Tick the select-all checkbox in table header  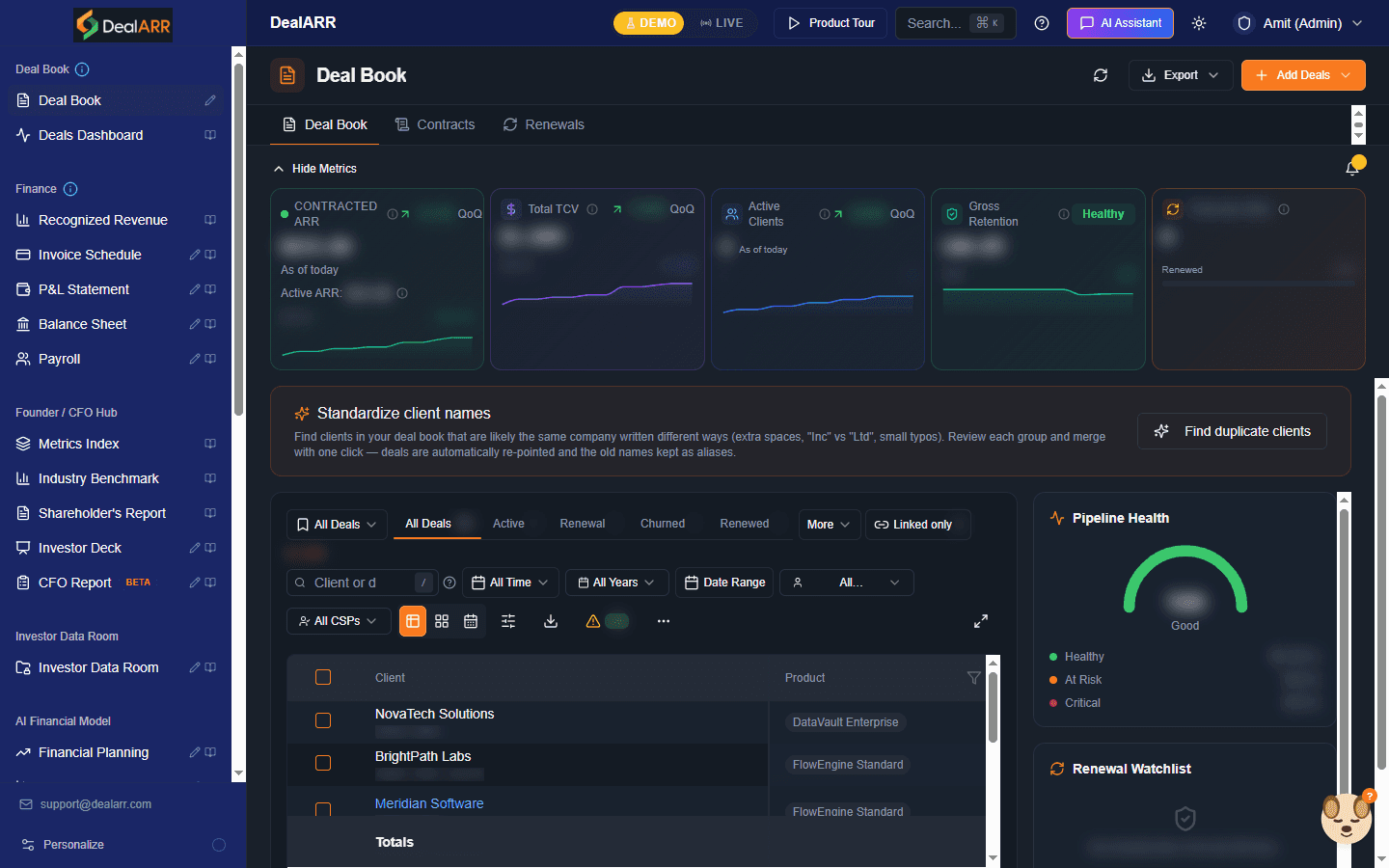[x=323, y=677]
